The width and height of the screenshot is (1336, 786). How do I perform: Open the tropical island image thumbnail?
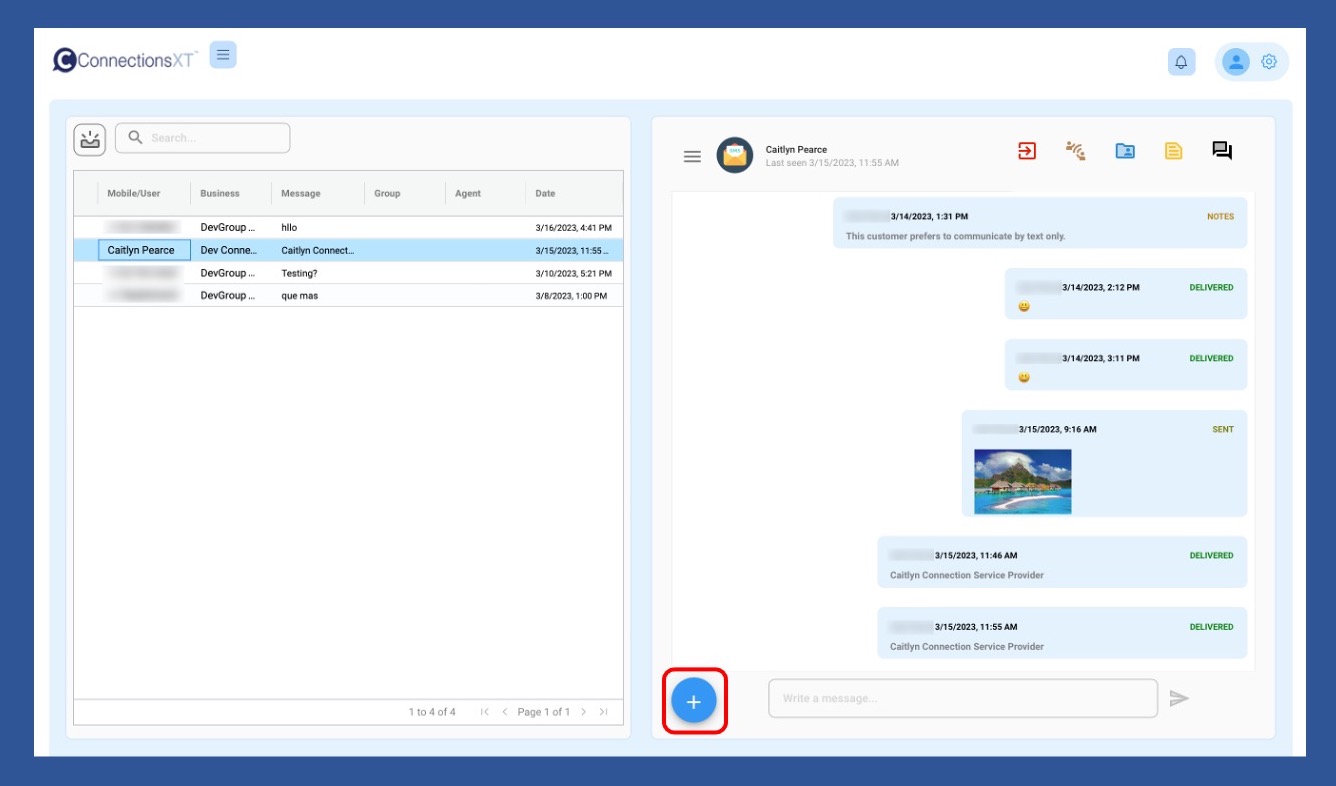1022,481
